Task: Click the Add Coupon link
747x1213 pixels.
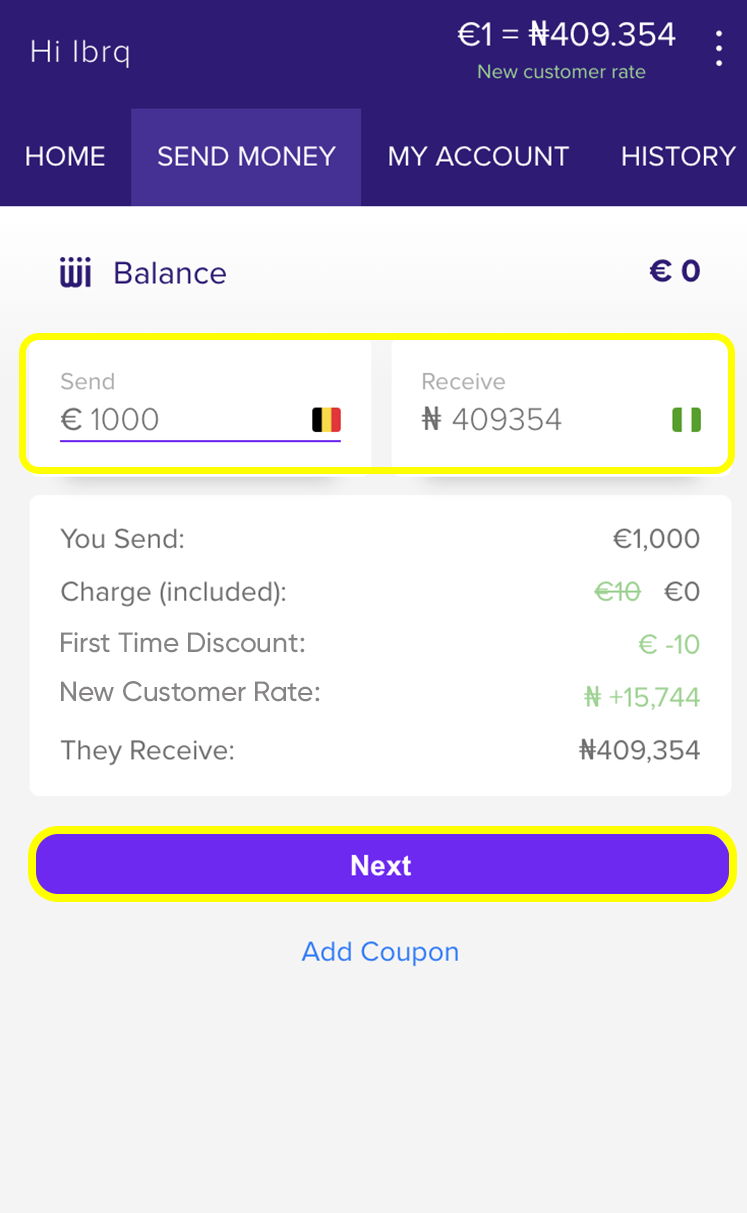Action: pyautogui.click(x=380, y=951)
